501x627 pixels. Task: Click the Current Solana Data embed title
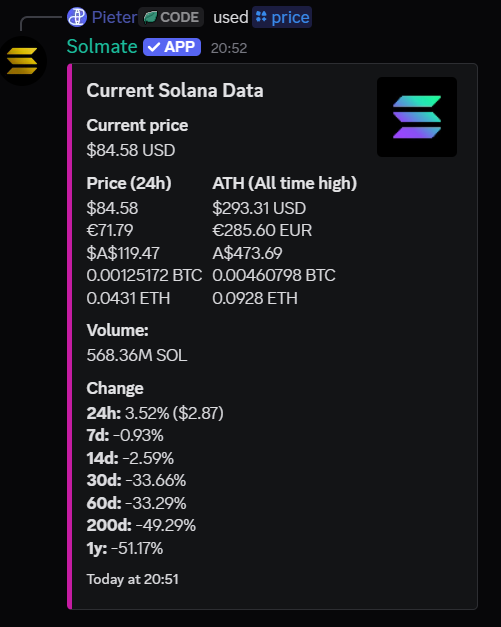pyautogui.click(x=175, y=90)
